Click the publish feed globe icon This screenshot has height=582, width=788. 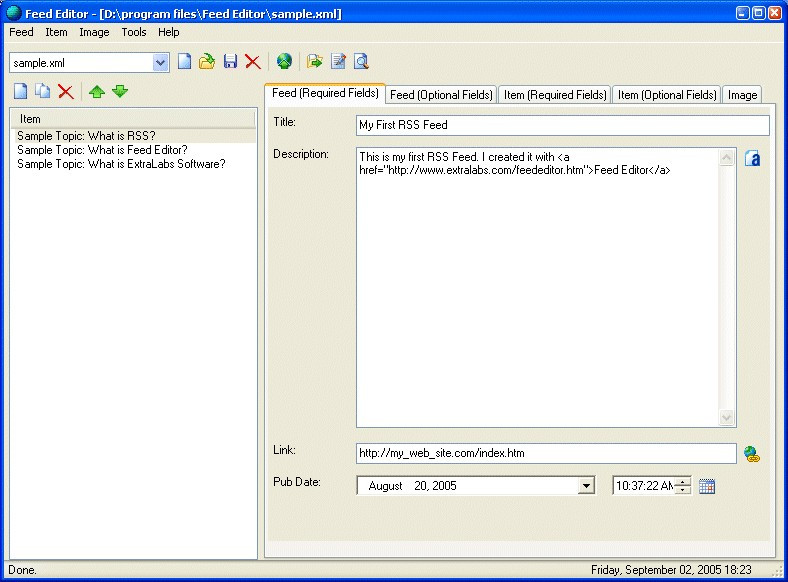coord(285,62)
